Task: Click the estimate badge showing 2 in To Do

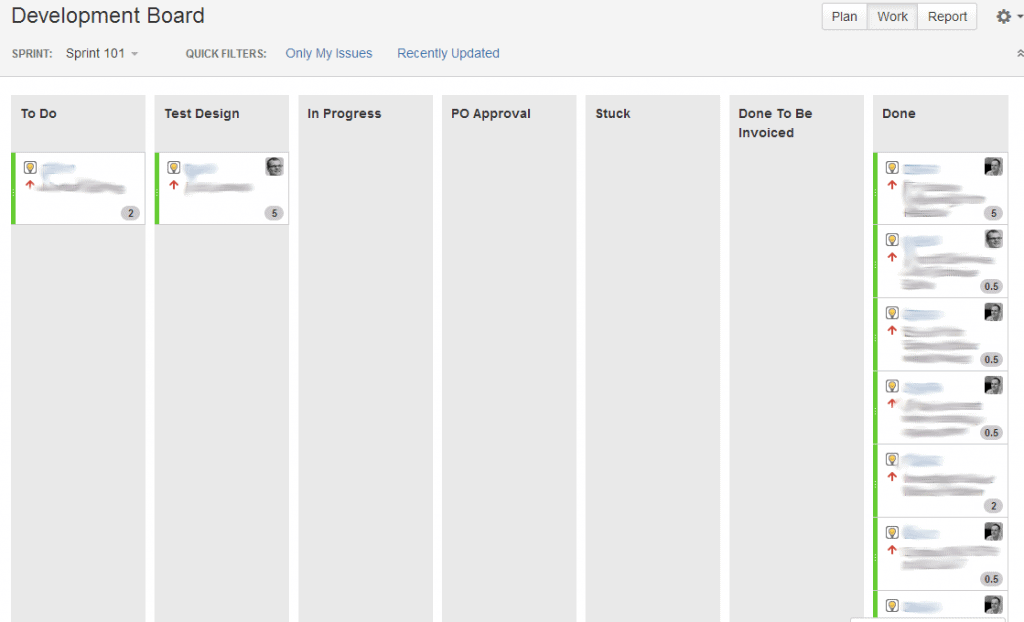Action: 130,213
